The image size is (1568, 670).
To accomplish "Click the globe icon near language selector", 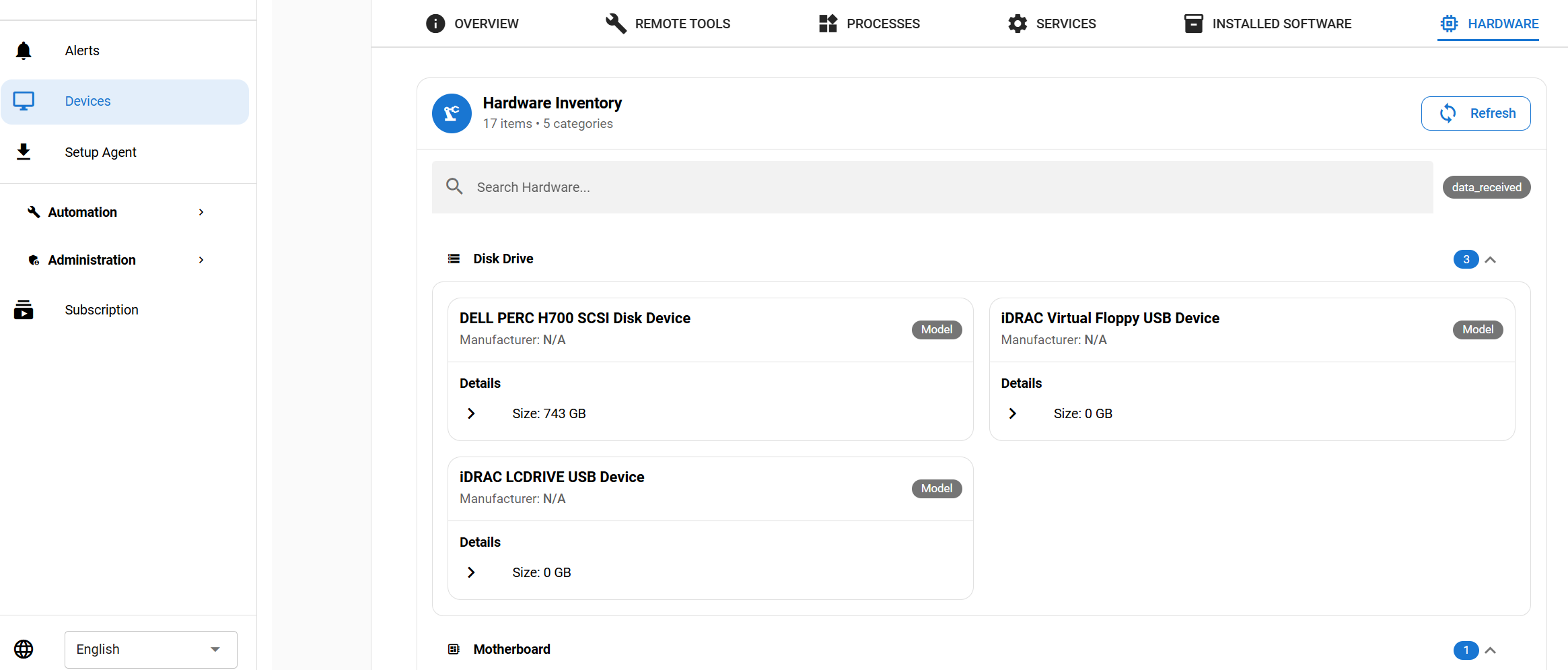I will [24, 649].
